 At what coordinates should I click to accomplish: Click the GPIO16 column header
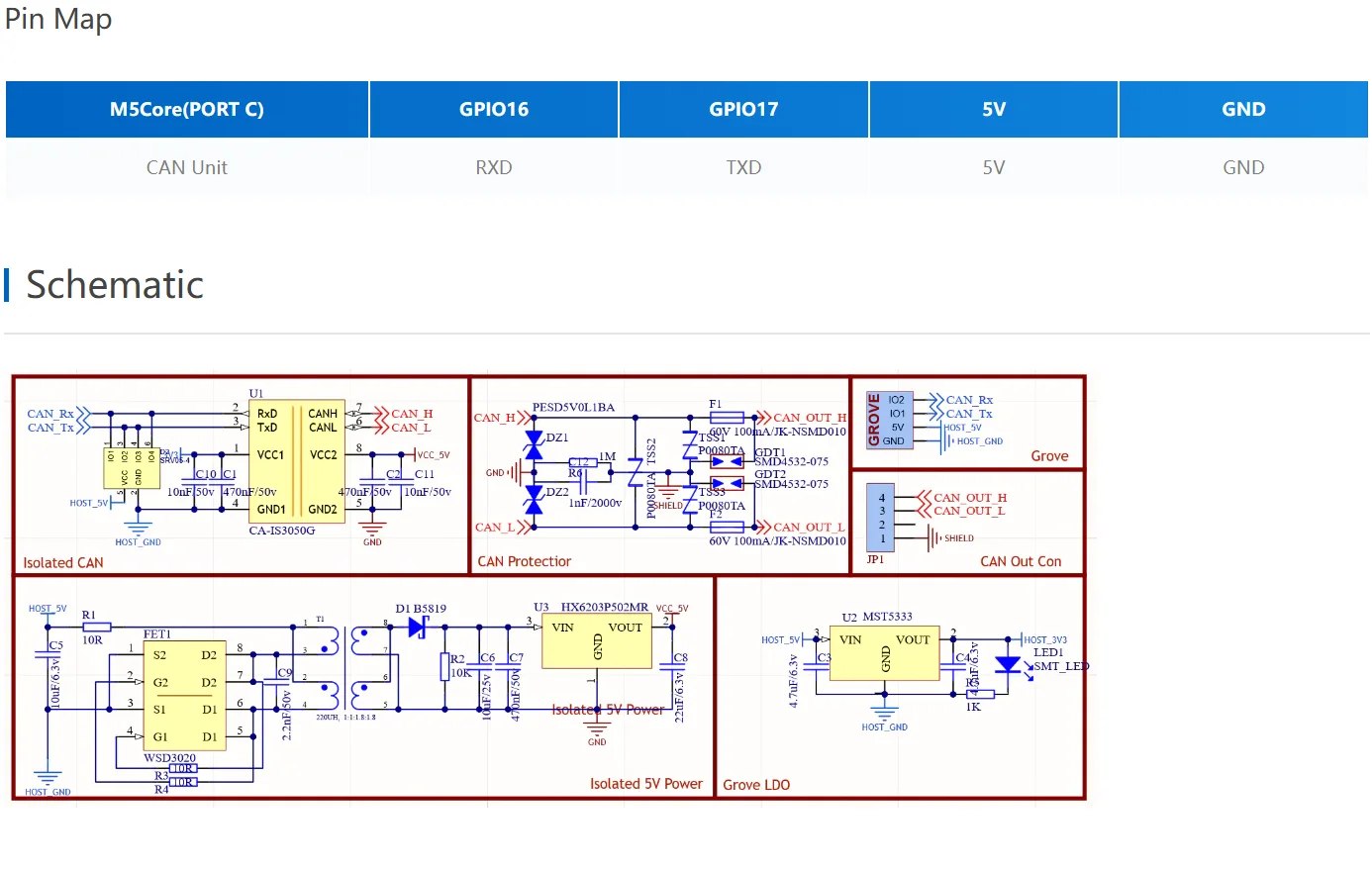point(494,110)
